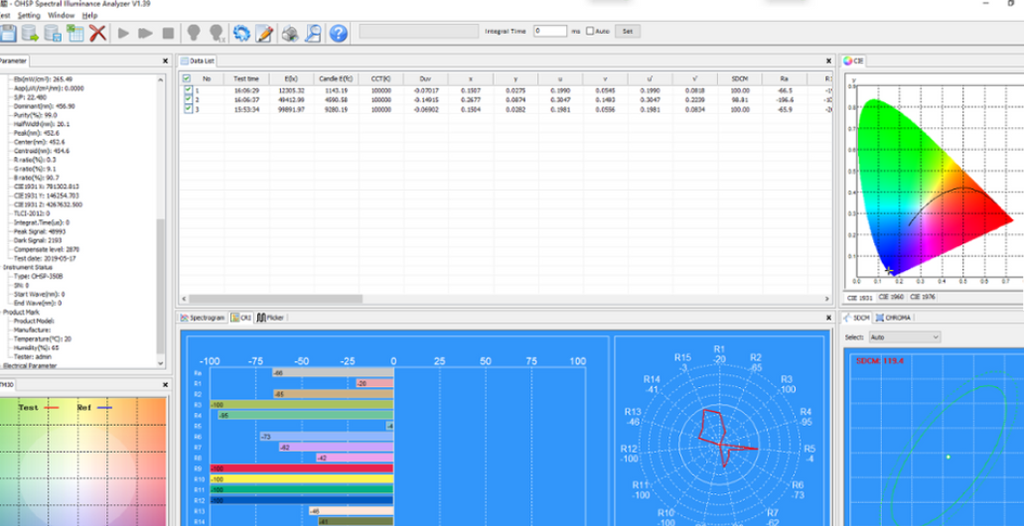Click the database save icon
This screenshot has height=526, width=1024.
(x=53, y=33)
